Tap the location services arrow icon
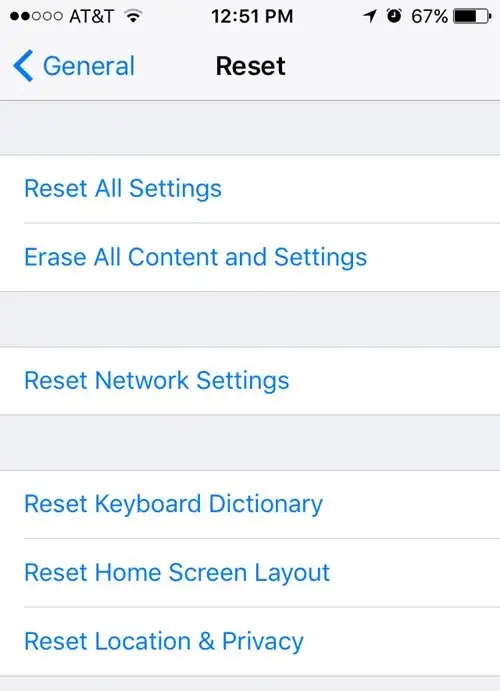Image resolution: width=500 pixels, height=691 pixels. coord(370,16)
